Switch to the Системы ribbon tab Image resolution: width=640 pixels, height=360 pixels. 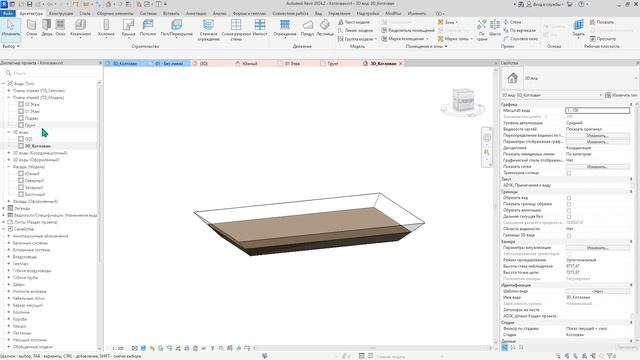coord(148,13)
